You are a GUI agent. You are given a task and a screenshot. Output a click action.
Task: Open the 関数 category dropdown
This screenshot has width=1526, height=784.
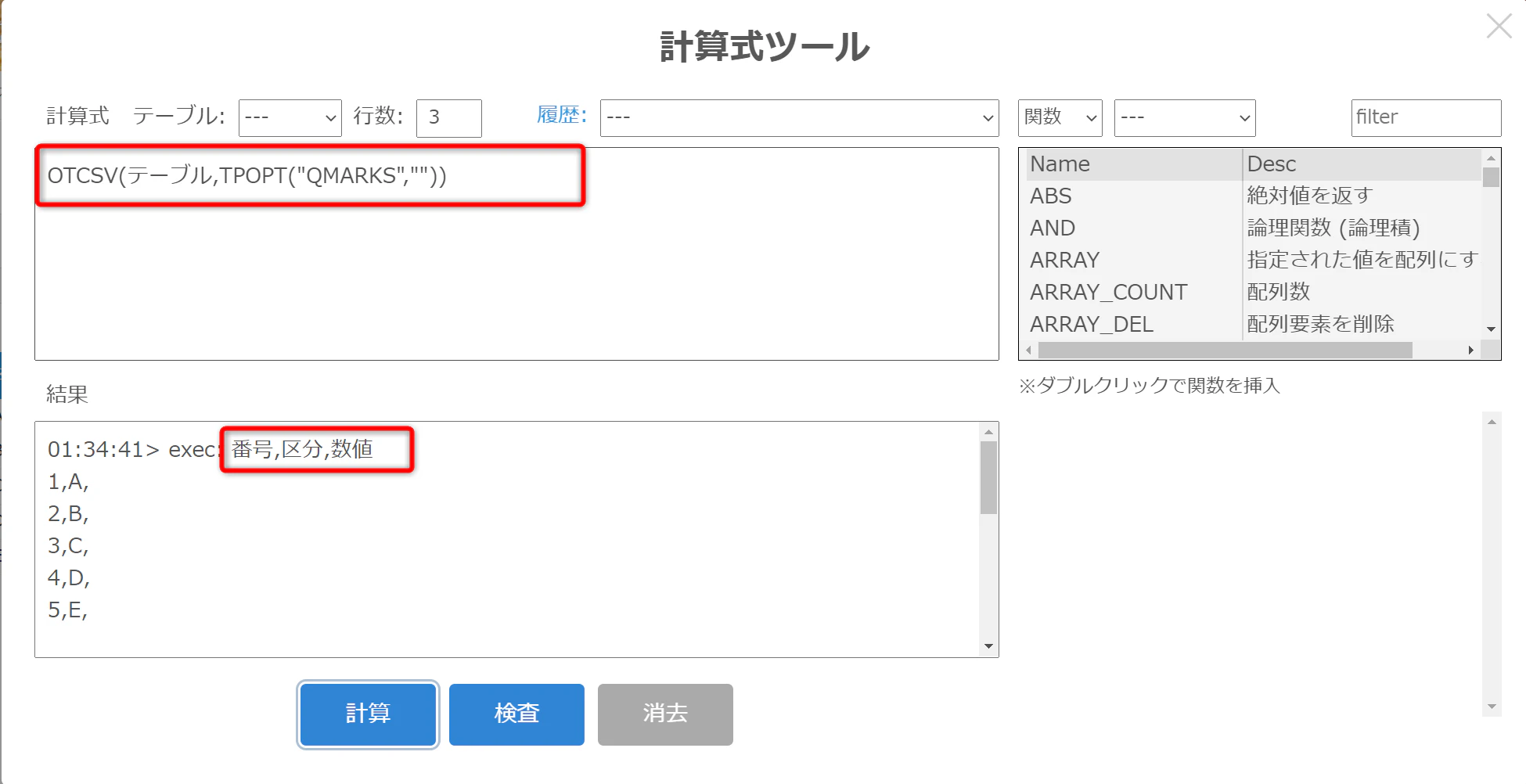1060,118
